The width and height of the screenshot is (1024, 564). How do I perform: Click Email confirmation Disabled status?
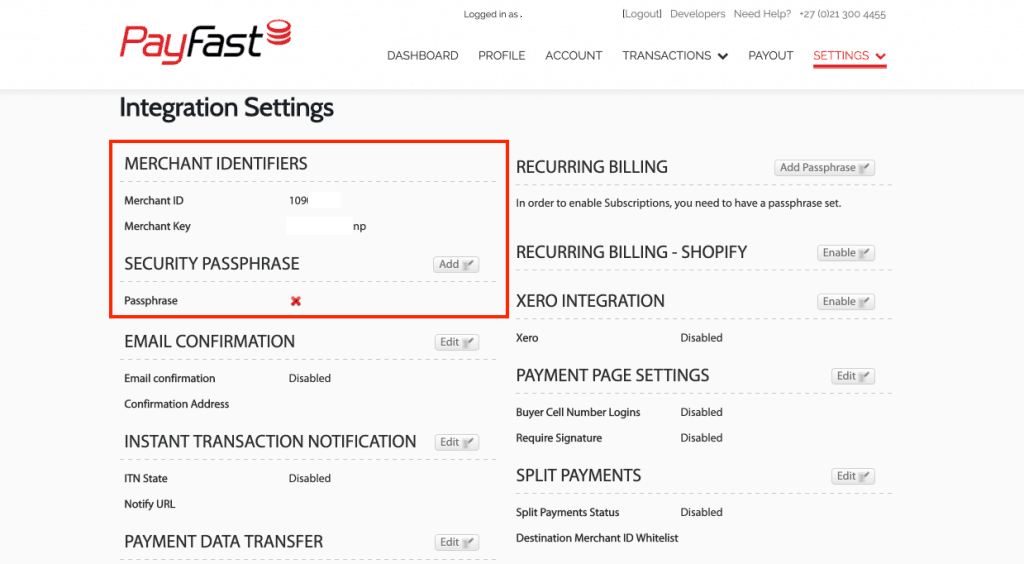point(310,378)
